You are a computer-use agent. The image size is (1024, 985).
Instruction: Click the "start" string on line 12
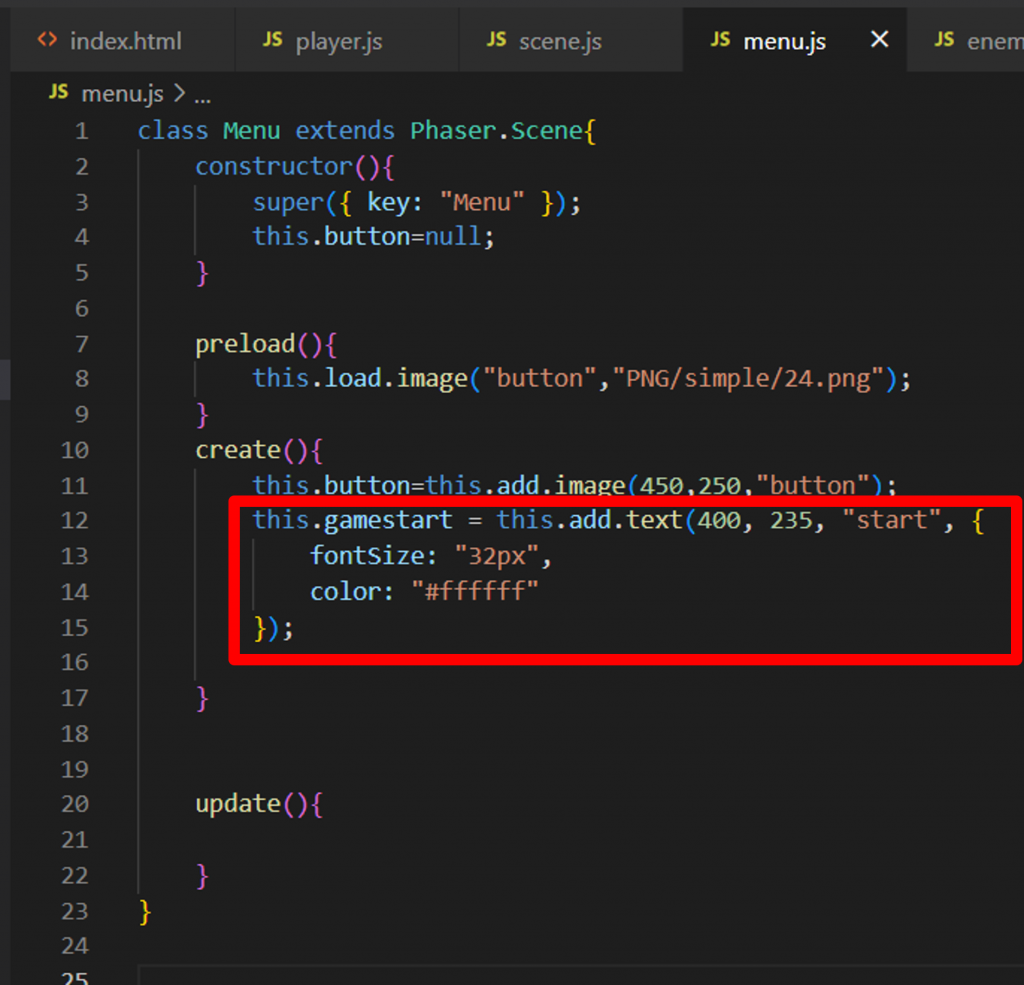click(x=891, y=521)
